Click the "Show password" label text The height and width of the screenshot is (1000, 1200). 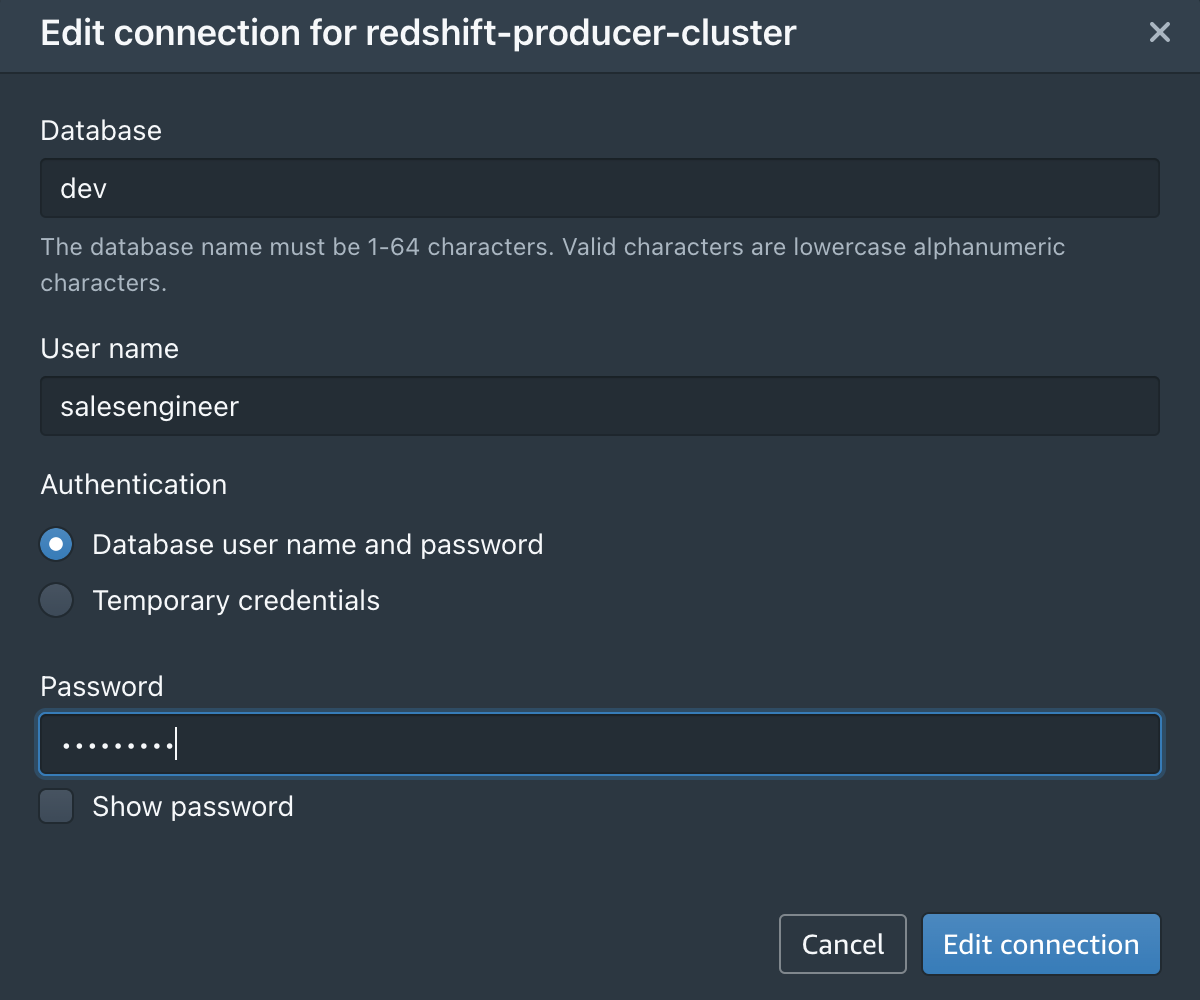(193, 807)
